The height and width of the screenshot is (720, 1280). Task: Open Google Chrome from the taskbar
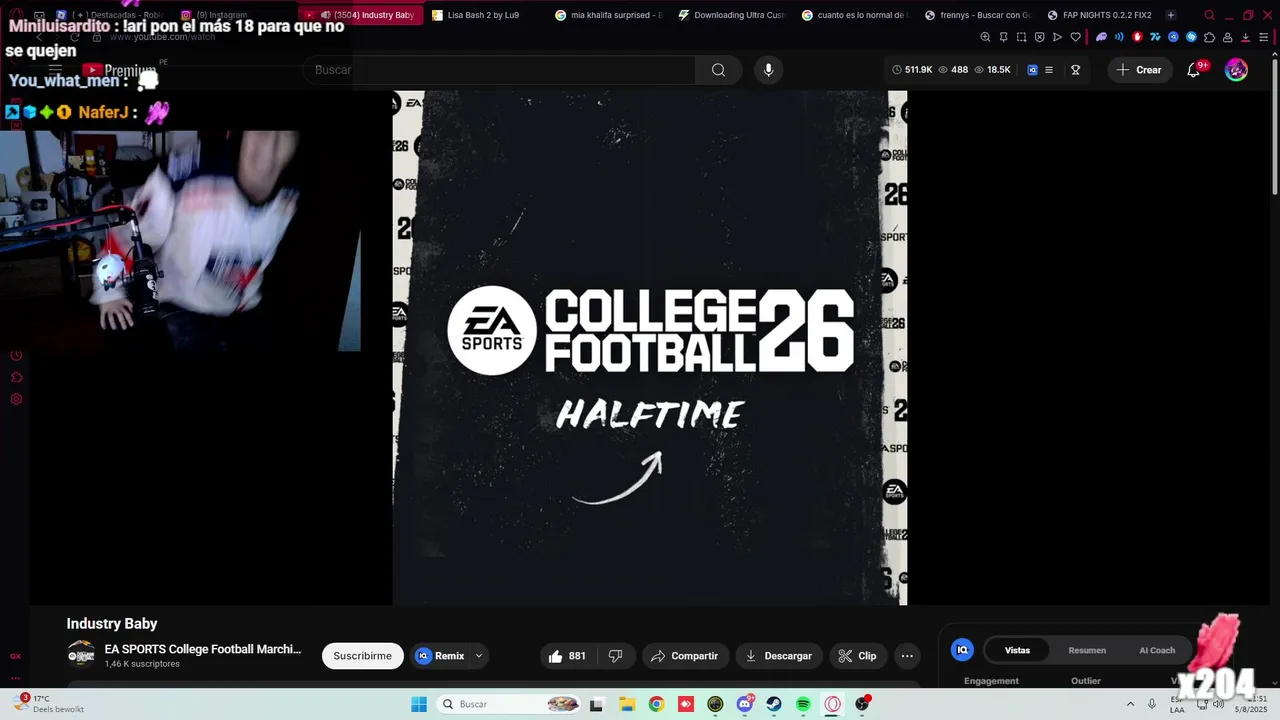click(656, 704)
